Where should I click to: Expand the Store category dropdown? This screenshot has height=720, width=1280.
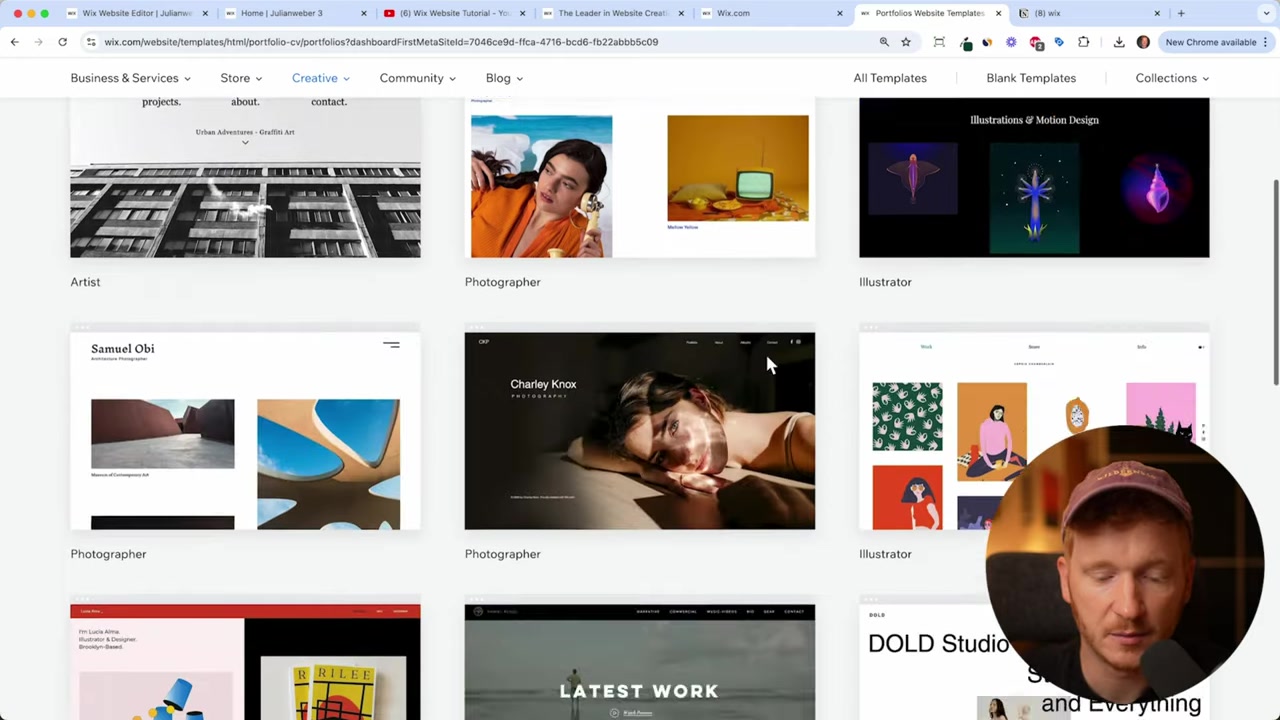[x=241, y=78]
